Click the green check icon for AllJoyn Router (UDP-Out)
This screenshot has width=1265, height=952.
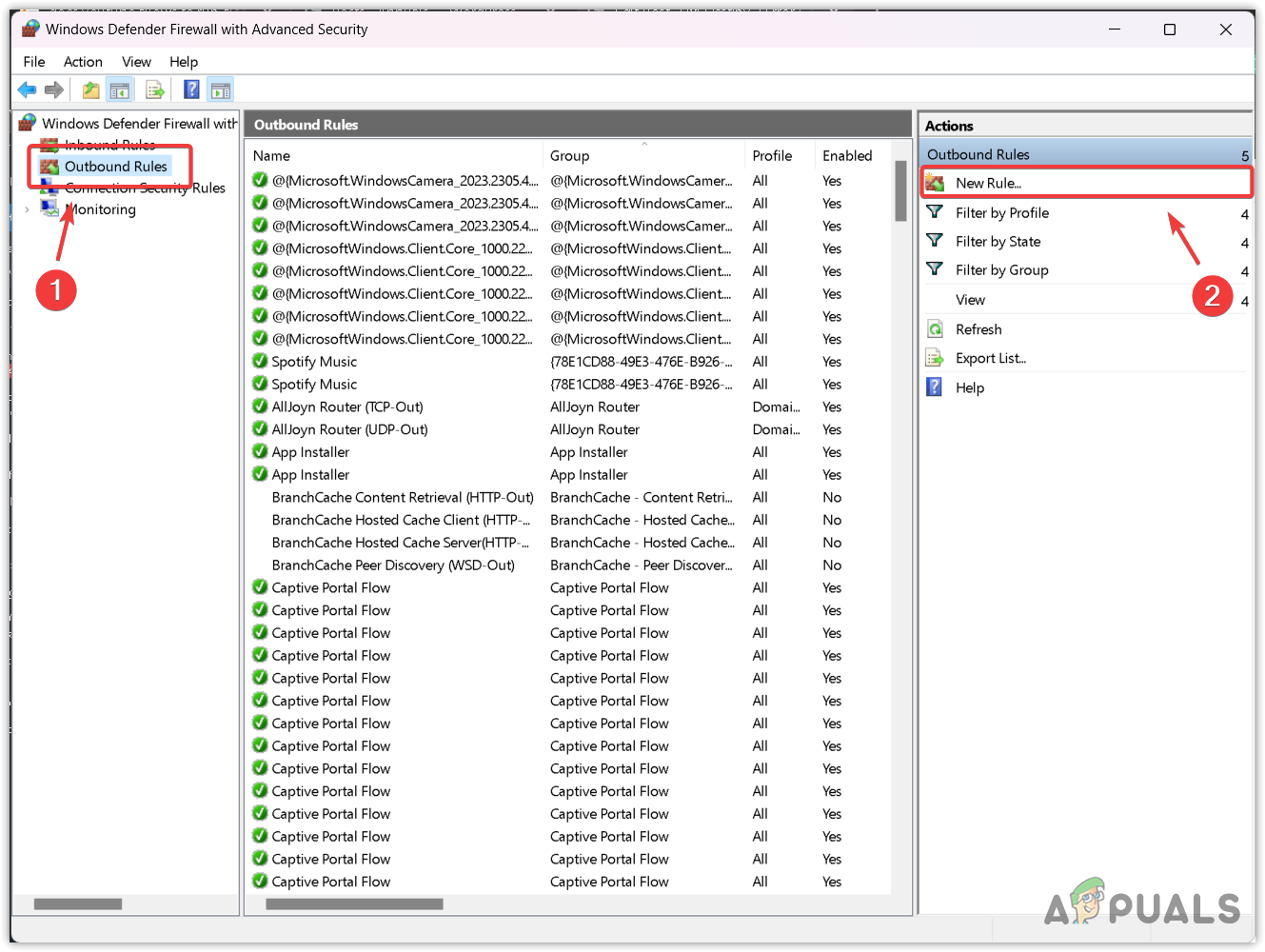260,429
